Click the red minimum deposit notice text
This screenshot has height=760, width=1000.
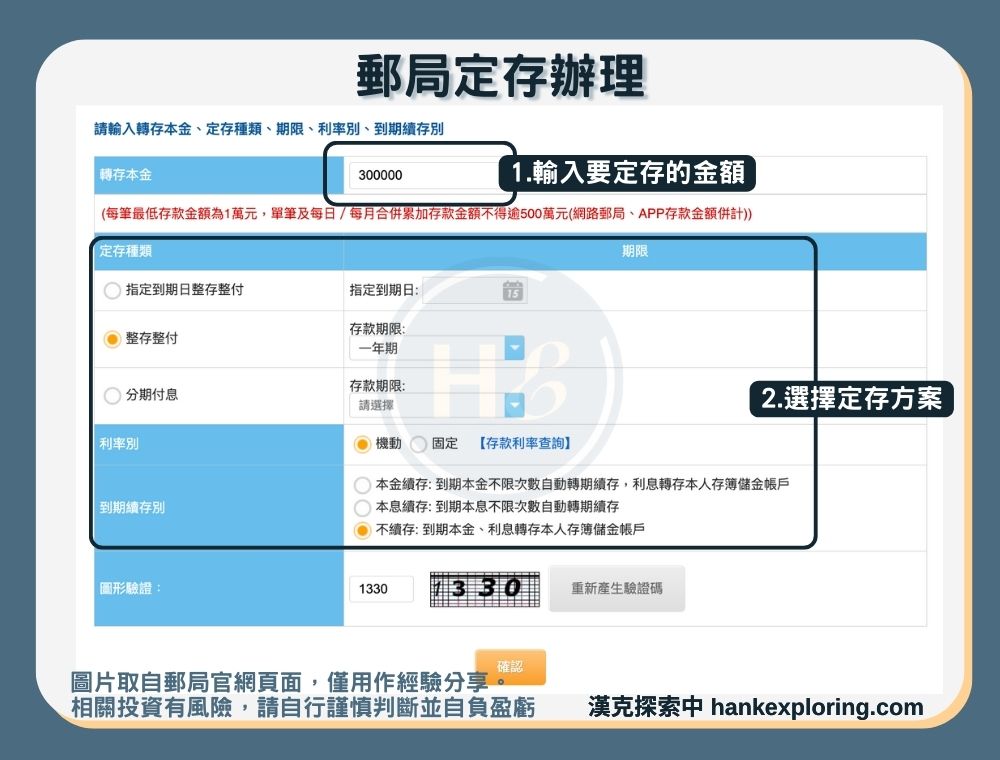[426, 214]
